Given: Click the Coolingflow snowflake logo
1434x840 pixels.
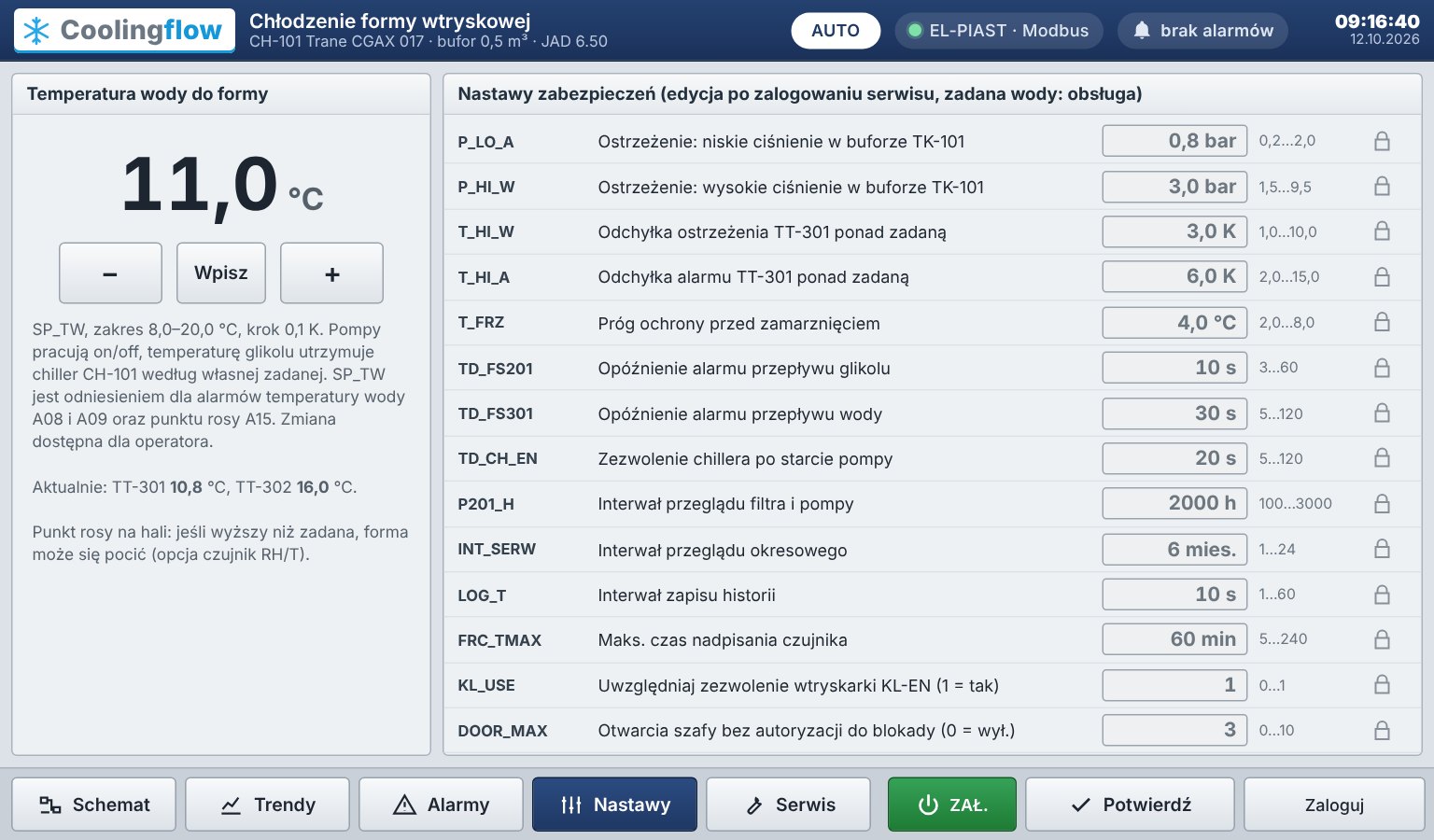Looking at the screenshot, I should [36, 31].
